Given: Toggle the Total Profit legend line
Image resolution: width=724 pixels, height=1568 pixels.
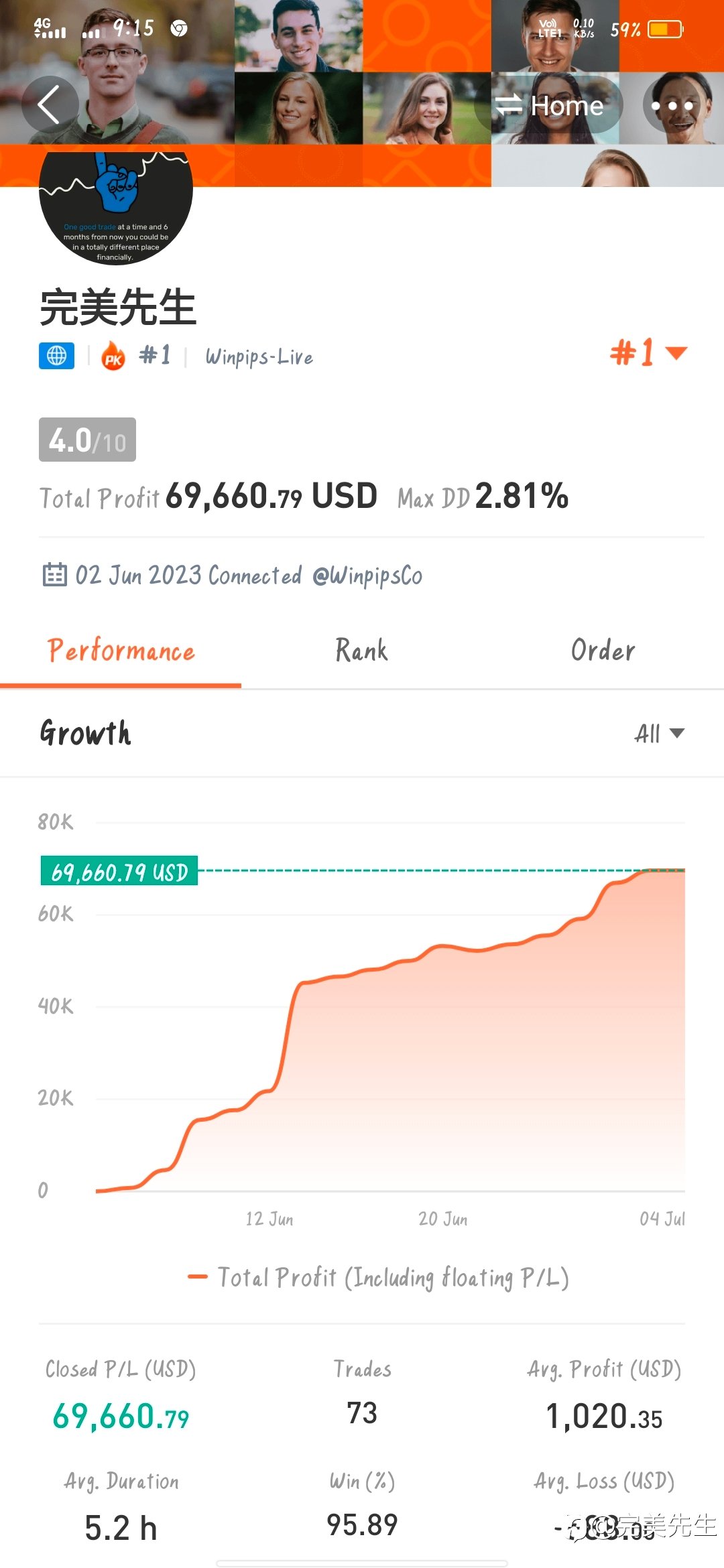Looking at the screenshot, I should pyautogui.click(x=379, y=1277).
